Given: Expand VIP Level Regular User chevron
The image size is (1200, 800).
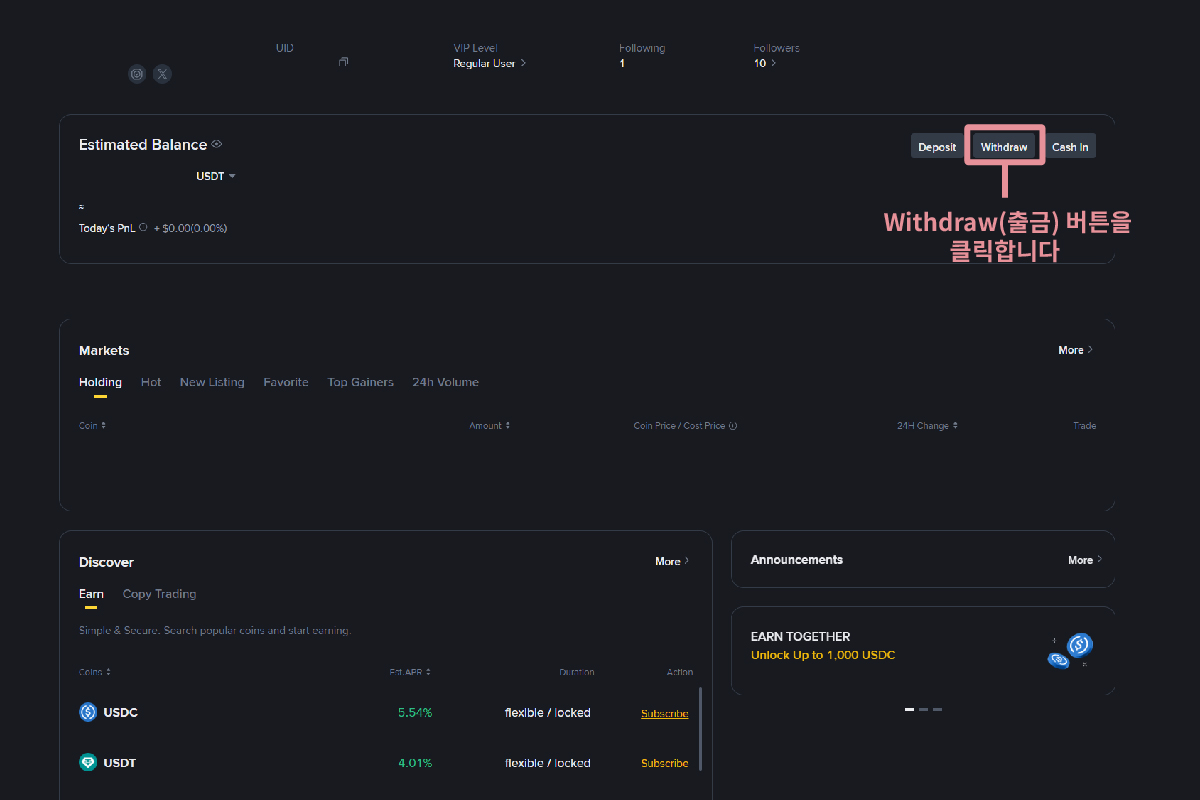Looking at the screenshot, I should pyautogui.click(x=523, y=63).
